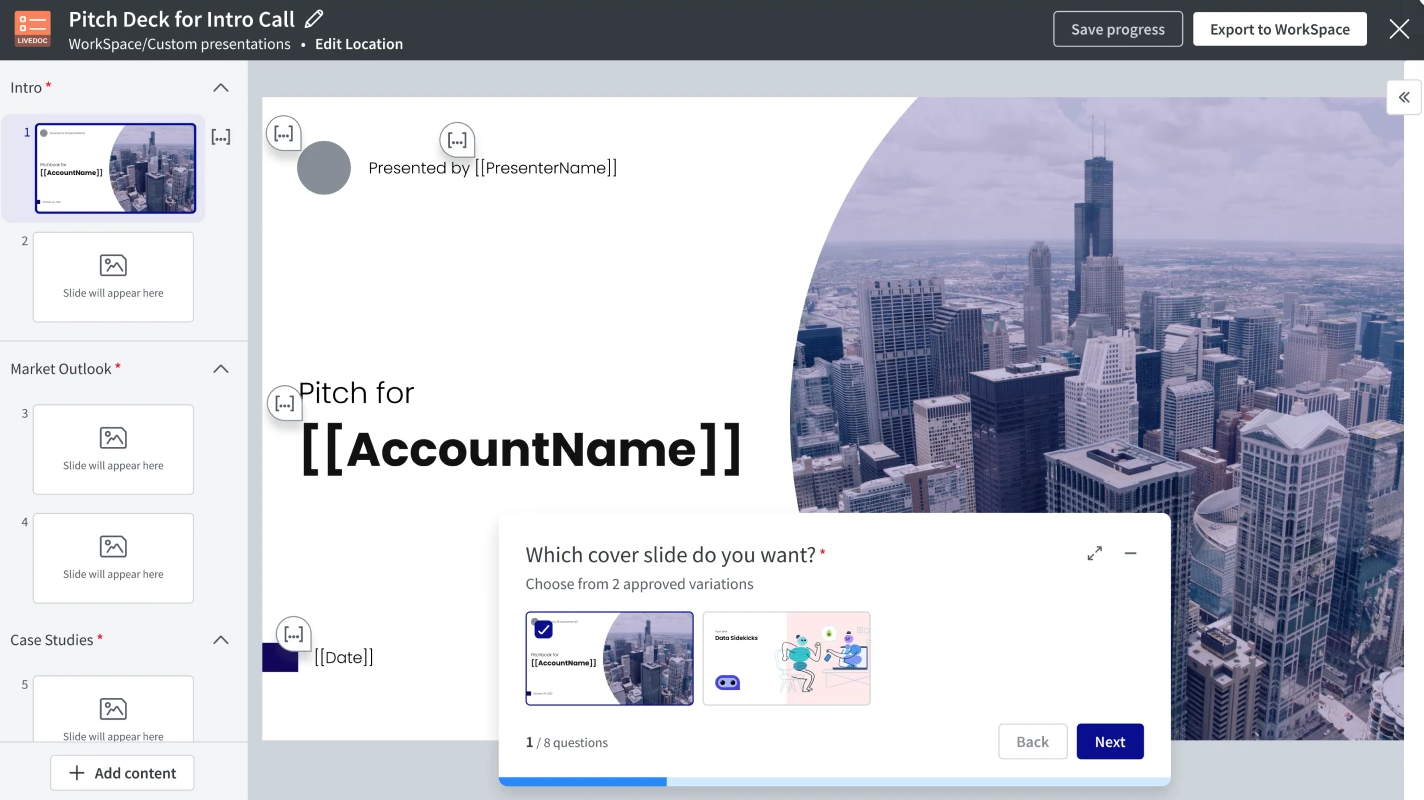Image resolution: width=1424 pixels, height=800 pixels.
Task: Click the placeholder marker beside Pitch for title
Action: pyautogui.click(x=284, y=403)
